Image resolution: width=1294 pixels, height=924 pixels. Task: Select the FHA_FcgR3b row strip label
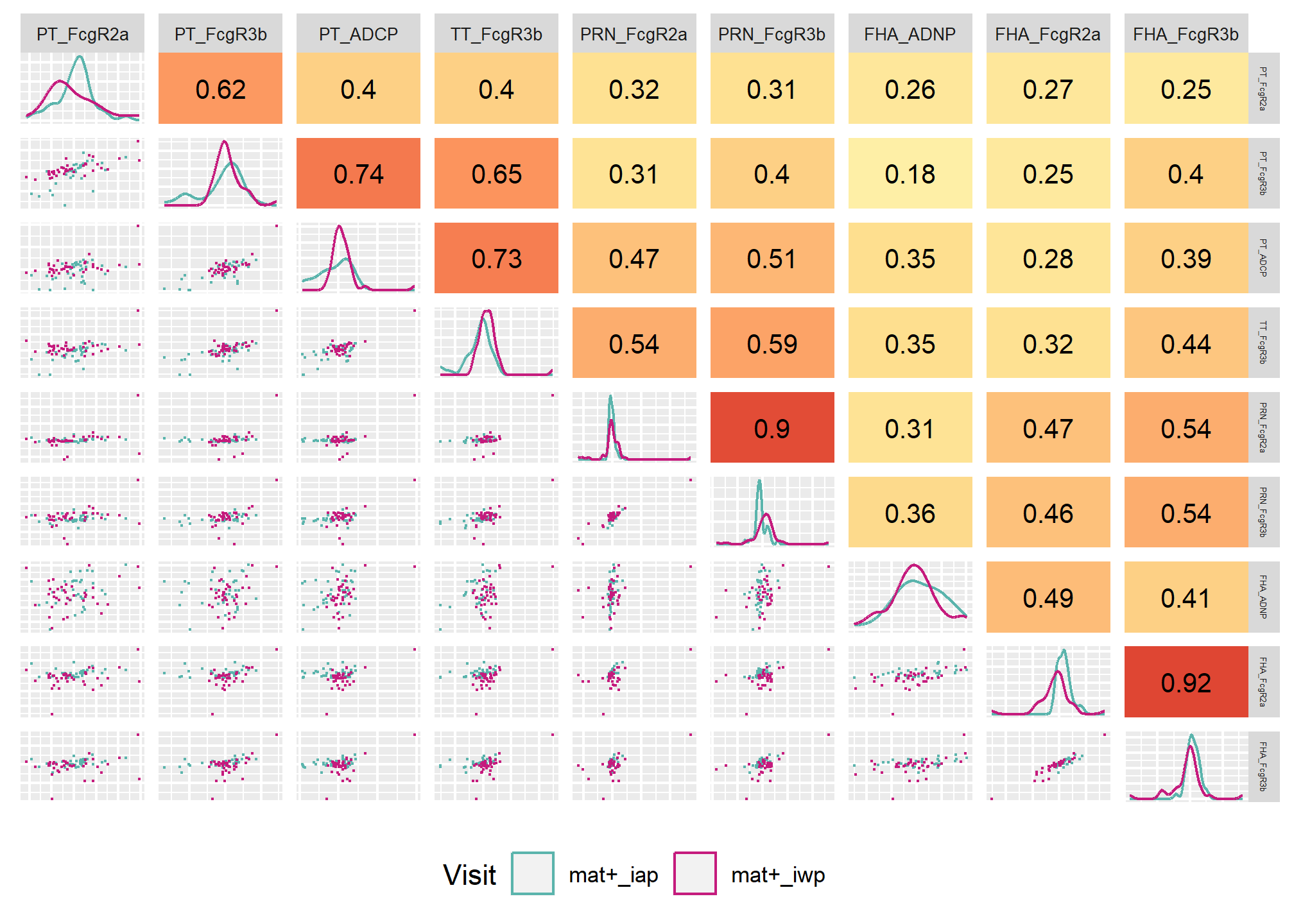tap(1264, 766)
